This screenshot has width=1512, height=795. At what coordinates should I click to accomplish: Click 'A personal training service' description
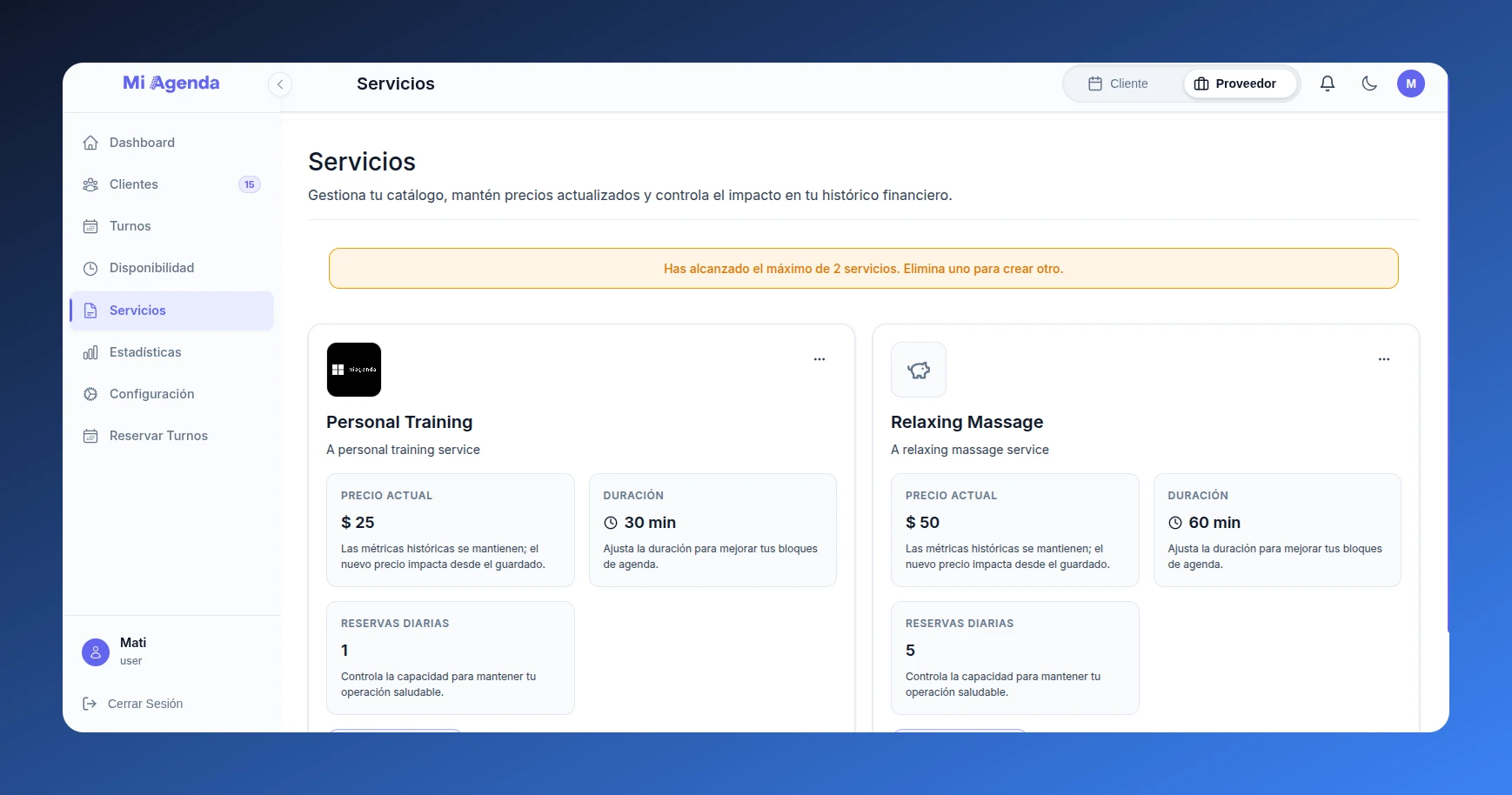pyautogui.click(x=403, y=450)
